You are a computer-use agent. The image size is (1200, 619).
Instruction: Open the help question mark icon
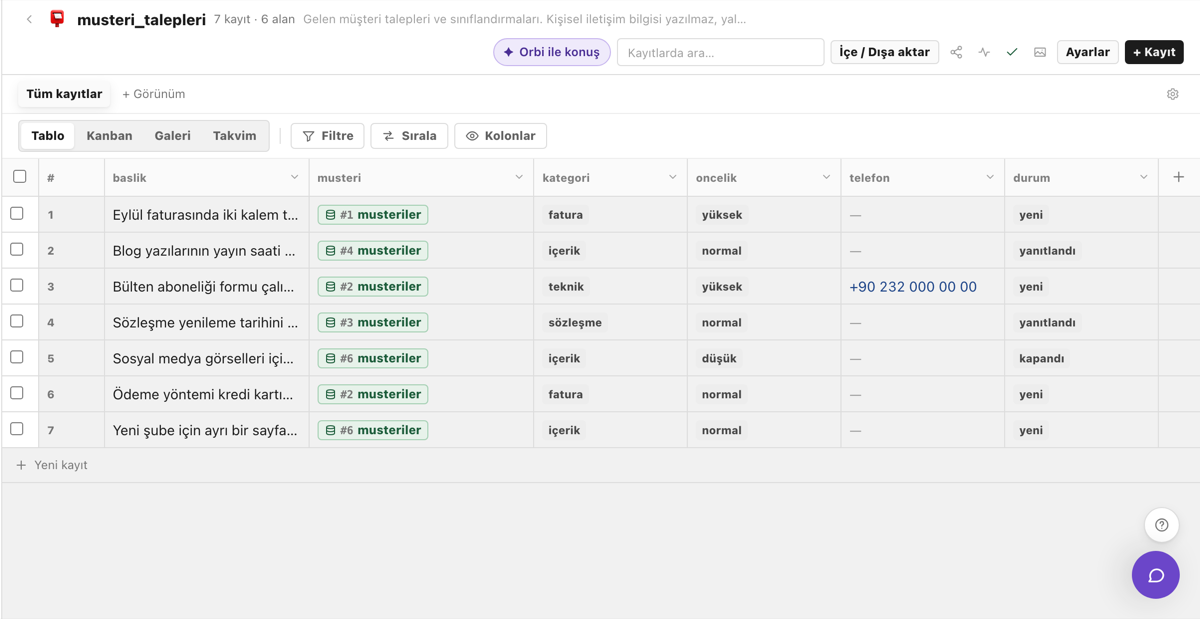pyautogui.click(x=1161, y=525)
